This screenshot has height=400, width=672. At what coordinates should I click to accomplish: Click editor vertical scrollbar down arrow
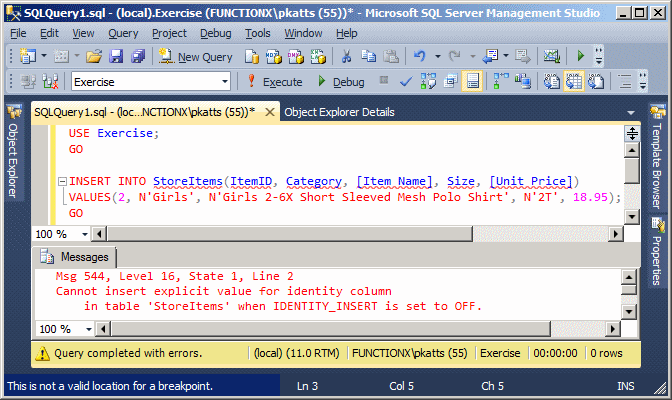[632, 216]
